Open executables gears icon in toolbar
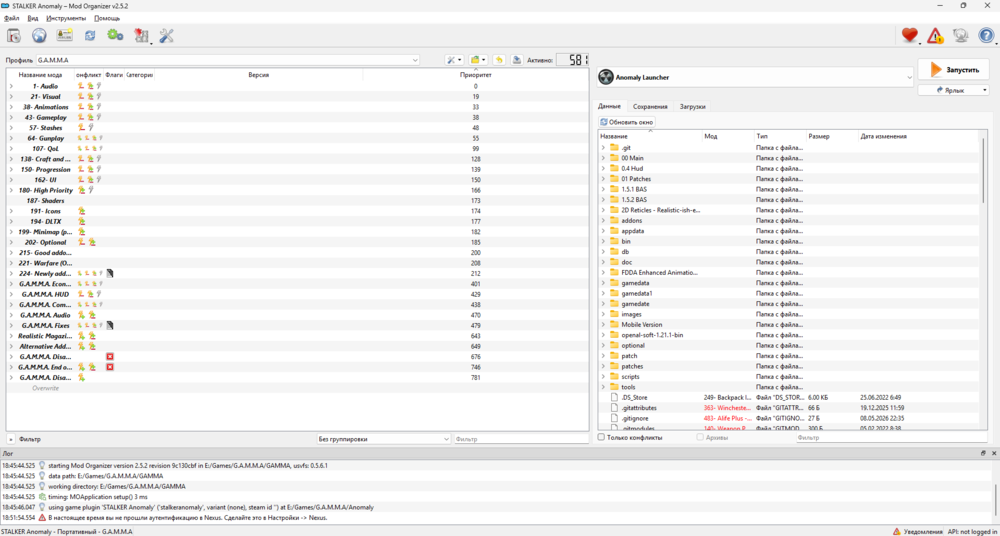 point(115,36)
